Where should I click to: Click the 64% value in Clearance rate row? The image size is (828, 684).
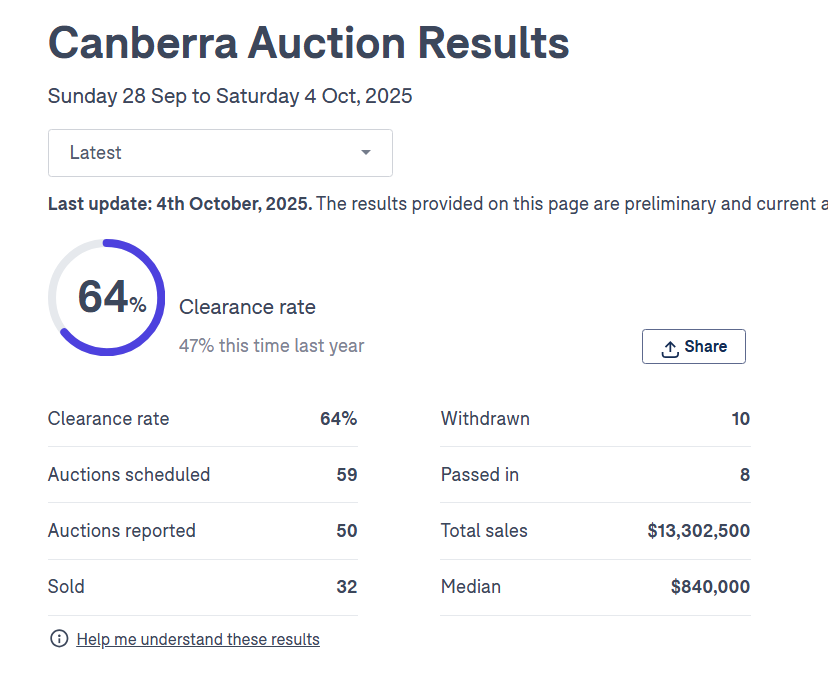tap(338, 419)
